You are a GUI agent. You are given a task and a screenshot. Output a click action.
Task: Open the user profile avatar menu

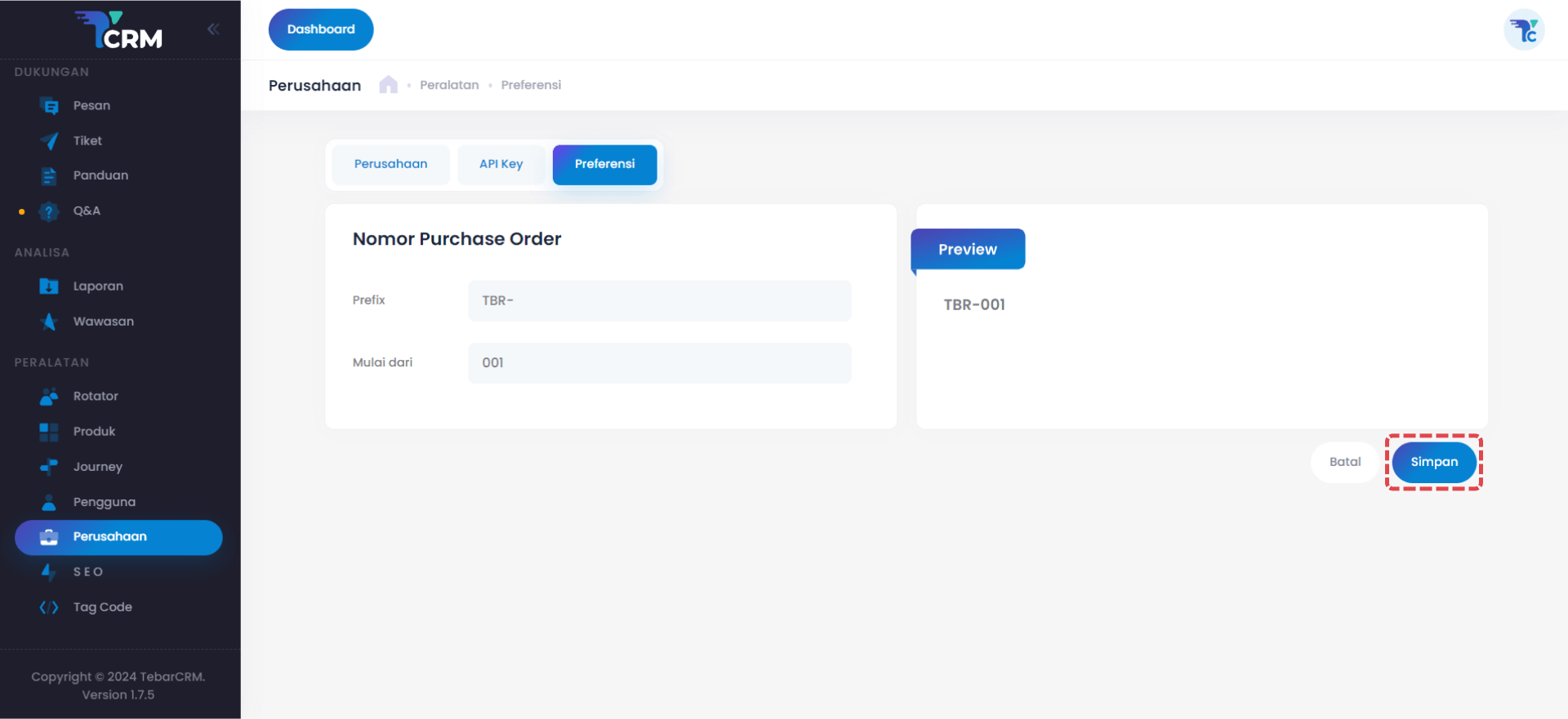[x=1523, y=31]
